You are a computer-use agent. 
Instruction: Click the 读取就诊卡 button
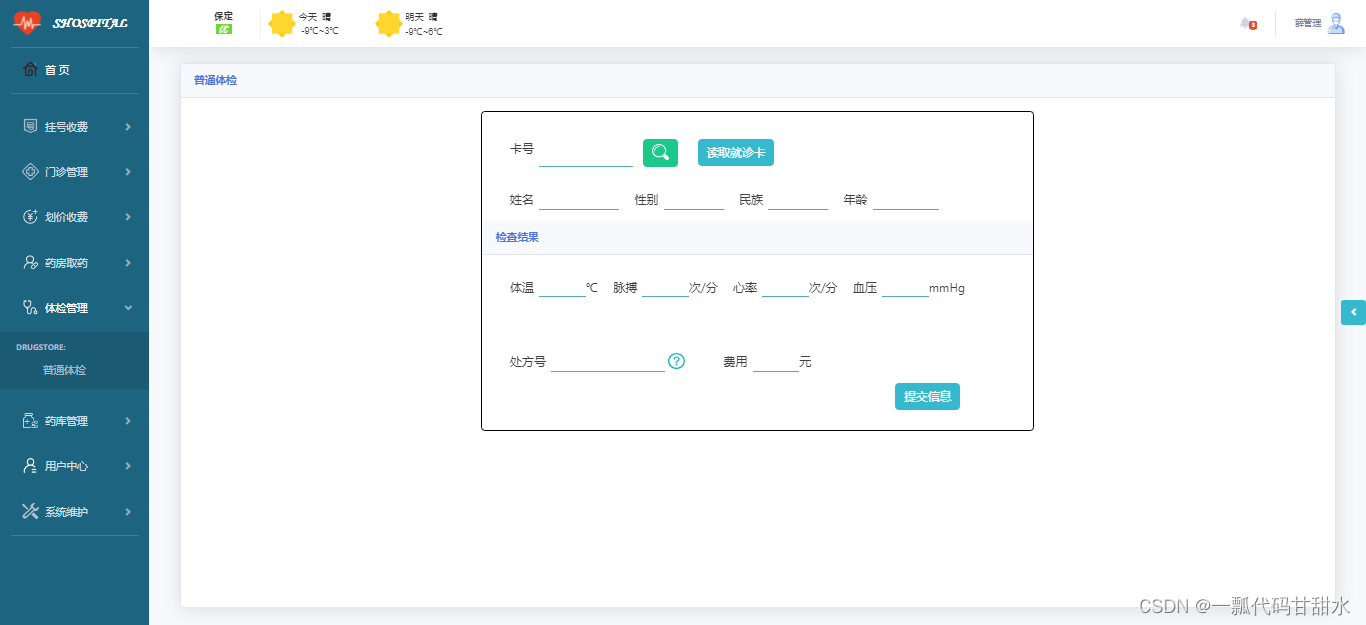tap(736, 153)
